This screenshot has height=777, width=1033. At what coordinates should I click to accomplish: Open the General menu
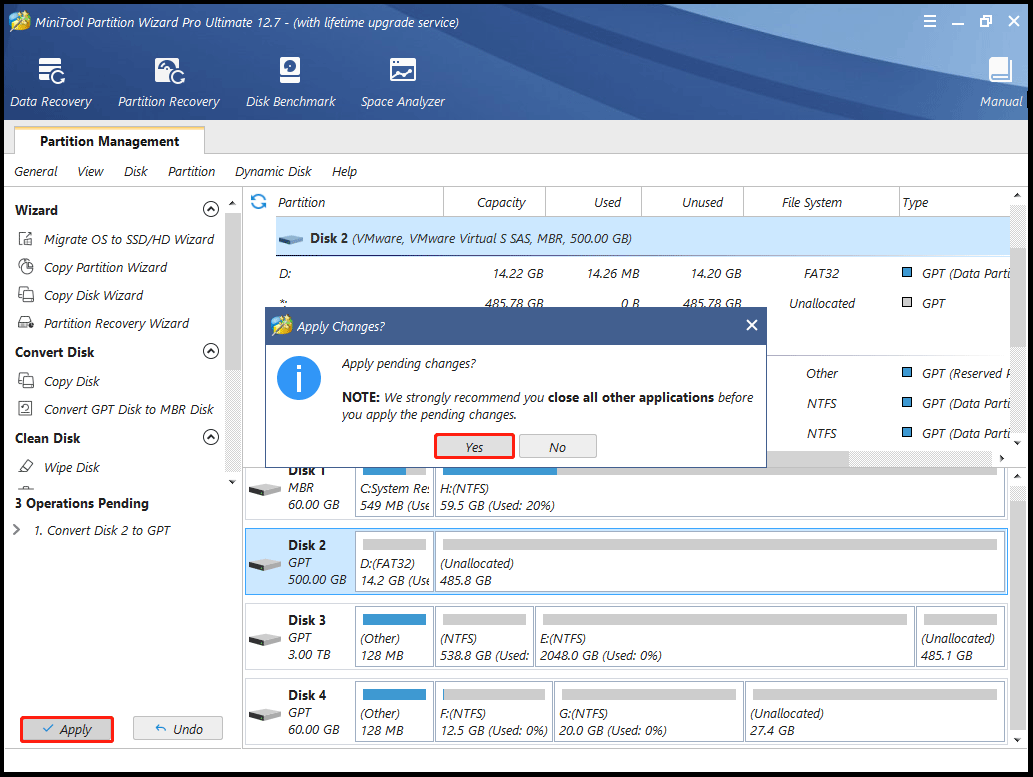pyautogui.click(x=36, y=171)
